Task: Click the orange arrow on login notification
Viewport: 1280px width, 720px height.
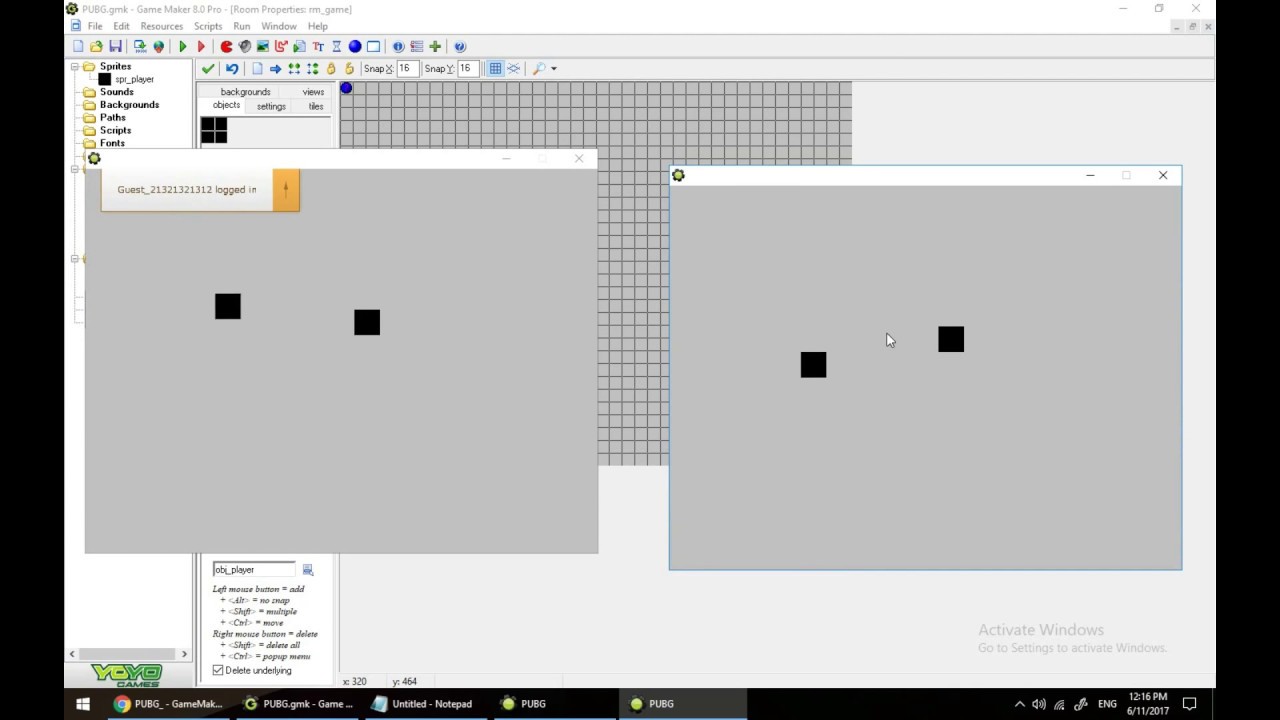Action: point(286,189)
